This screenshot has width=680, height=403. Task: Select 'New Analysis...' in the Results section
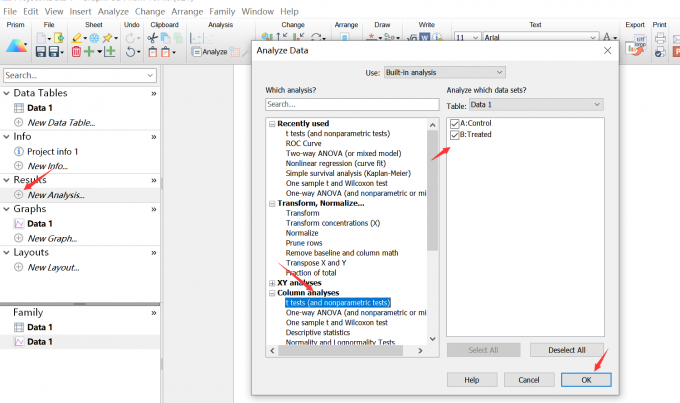56,194
